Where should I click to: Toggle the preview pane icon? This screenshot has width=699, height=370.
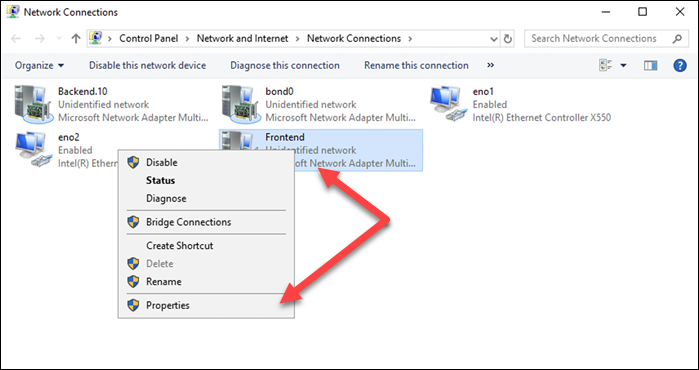pos(651,66)
